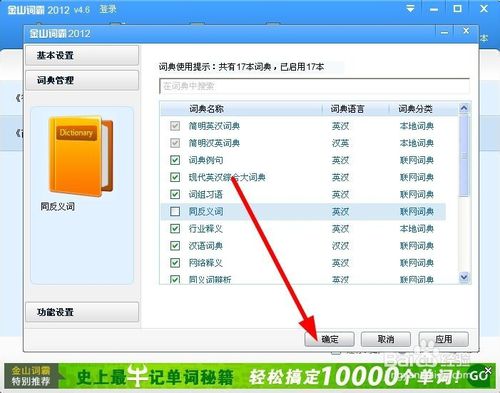Minimize the 金山词霸2012 settings dialog
Screen dimensions: 500x393
click(x=444, y=33)
